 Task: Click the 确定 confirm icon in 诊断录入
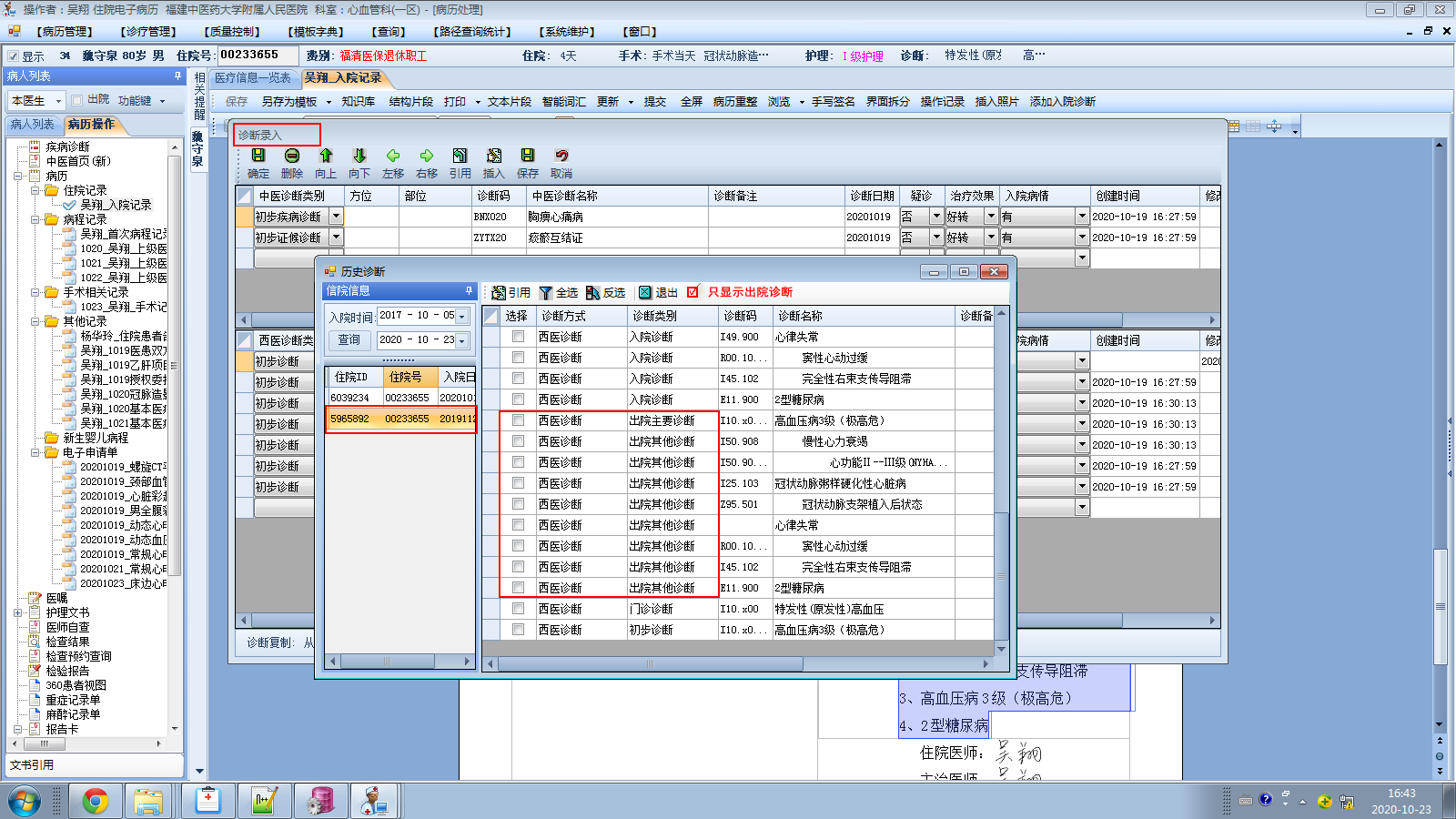point(258,156)
